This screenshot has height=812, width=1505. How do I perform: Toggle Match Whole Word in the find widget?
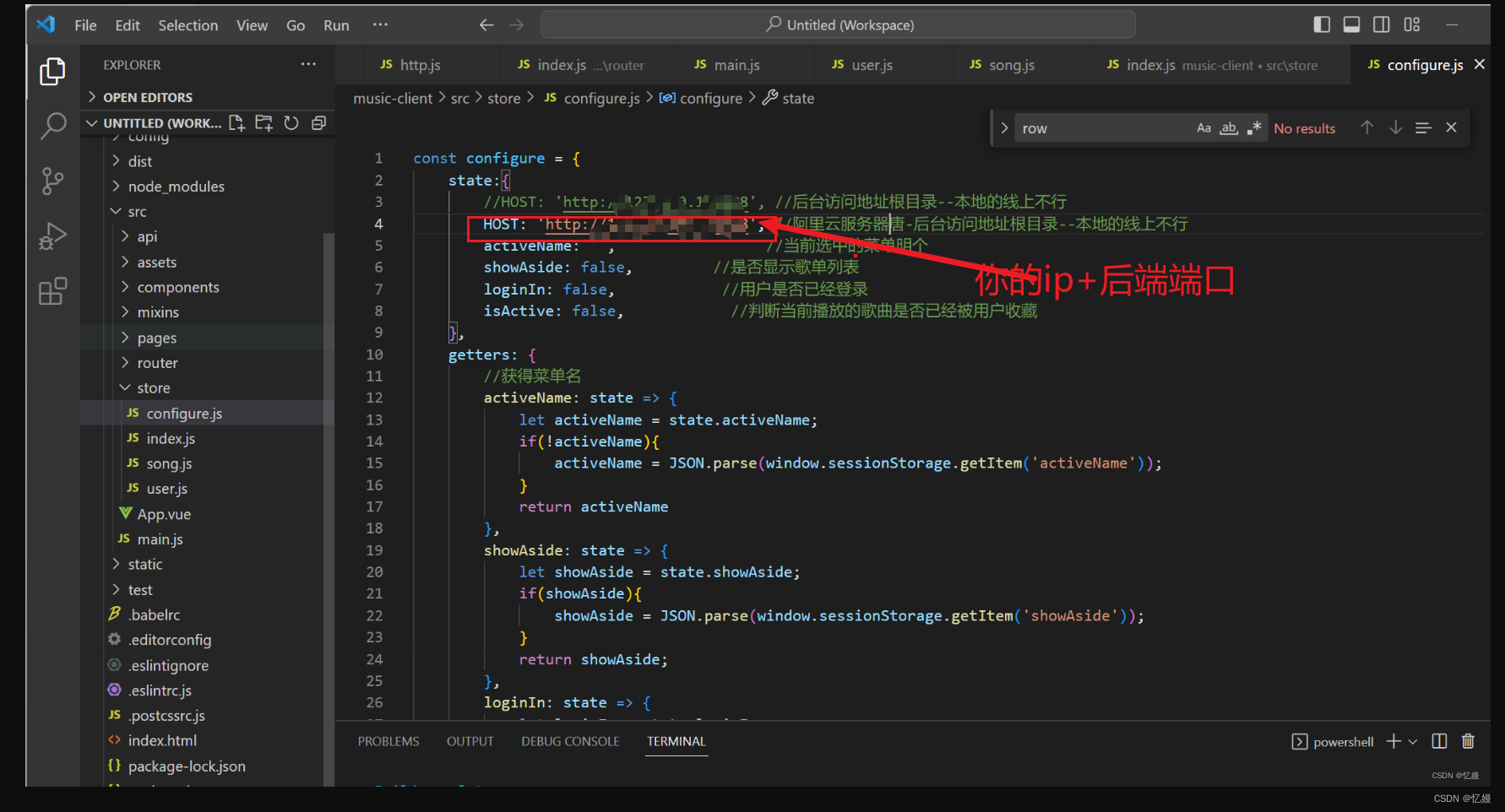click(1229, 128)
